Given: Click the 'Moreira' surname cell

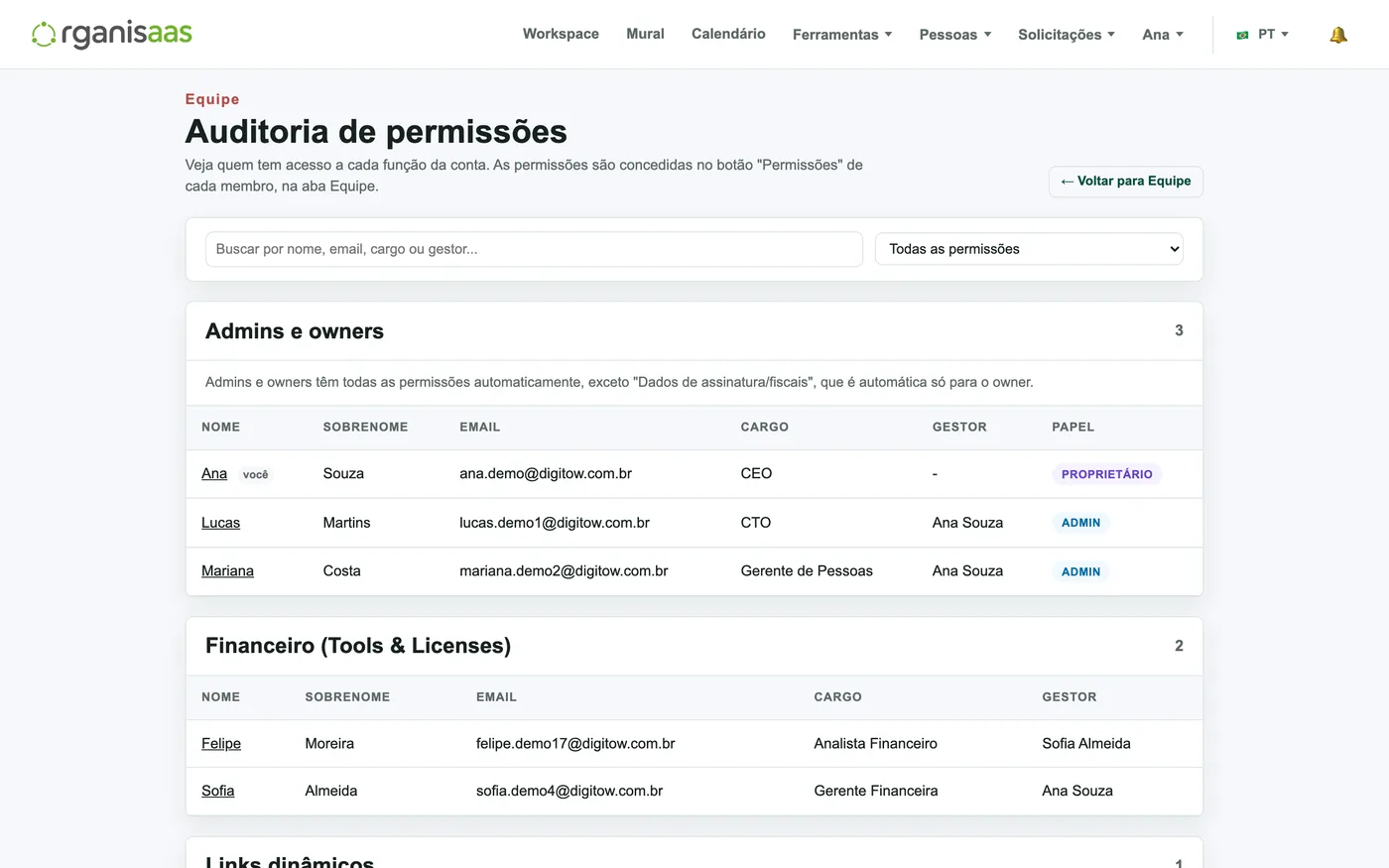Looking at the screenshot, I should coord(329,743).
